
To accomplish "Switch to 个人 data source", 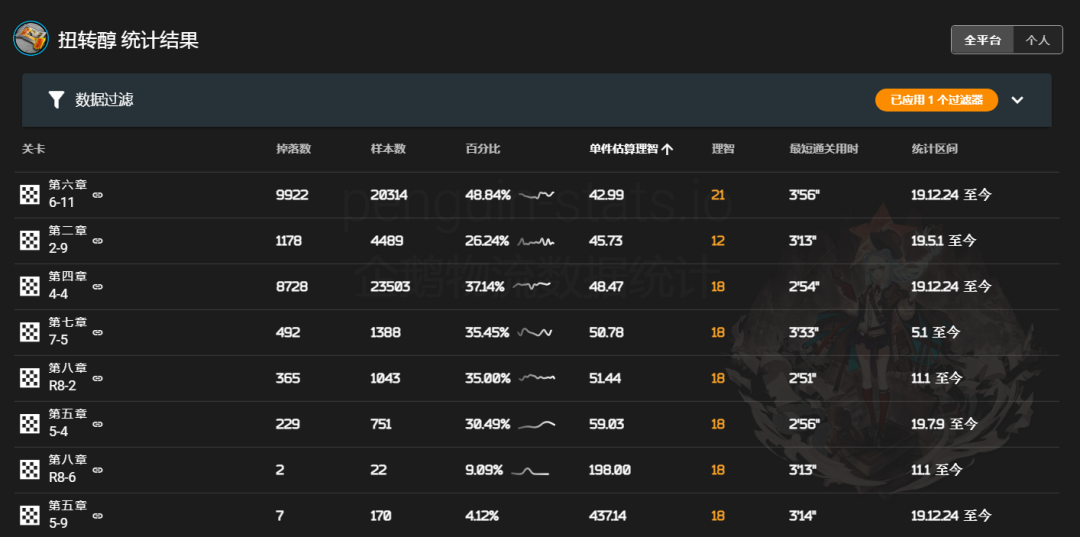I will click(1037, 40).
